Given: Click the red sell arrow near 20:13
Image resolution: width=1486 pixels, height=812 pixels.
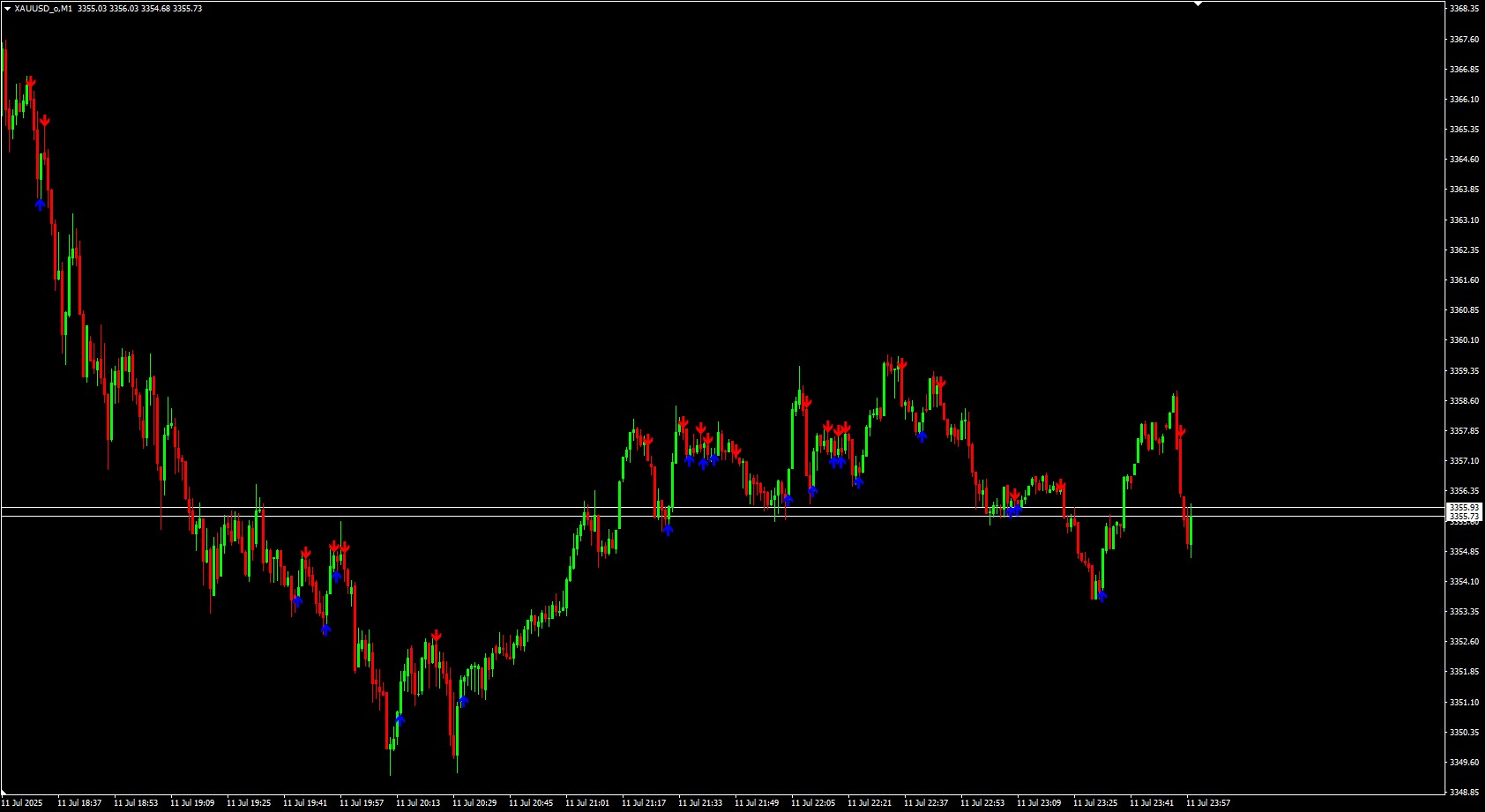Looking at the screenshot, I should click(x=437, y=636).
